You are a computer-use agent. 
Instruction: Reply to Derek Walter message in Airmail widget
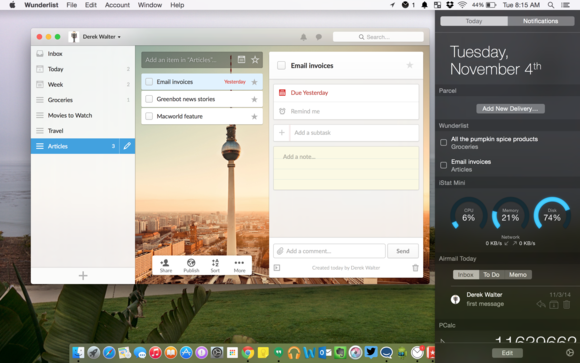[541, 304]
